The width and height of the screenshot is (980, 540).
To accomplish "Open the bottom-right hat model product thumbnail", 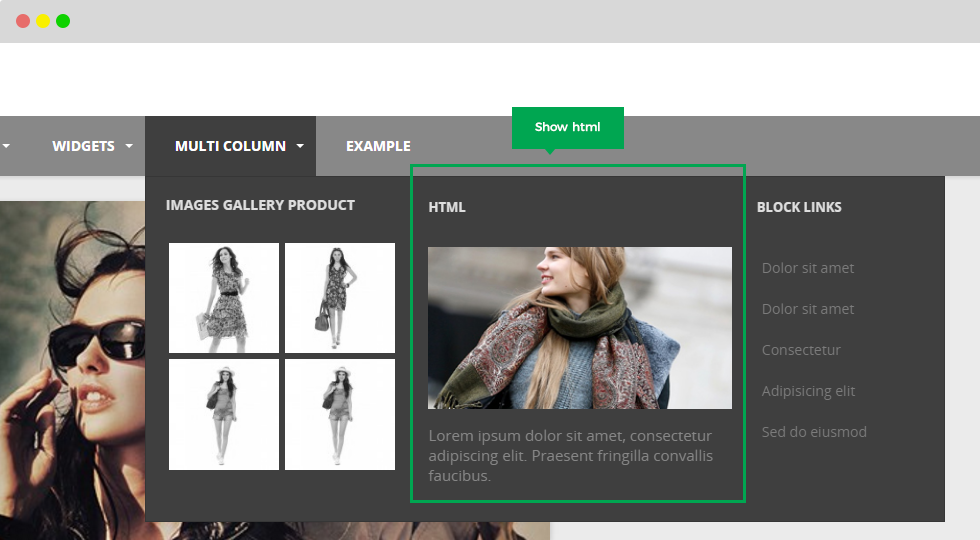I will point(340,414).
